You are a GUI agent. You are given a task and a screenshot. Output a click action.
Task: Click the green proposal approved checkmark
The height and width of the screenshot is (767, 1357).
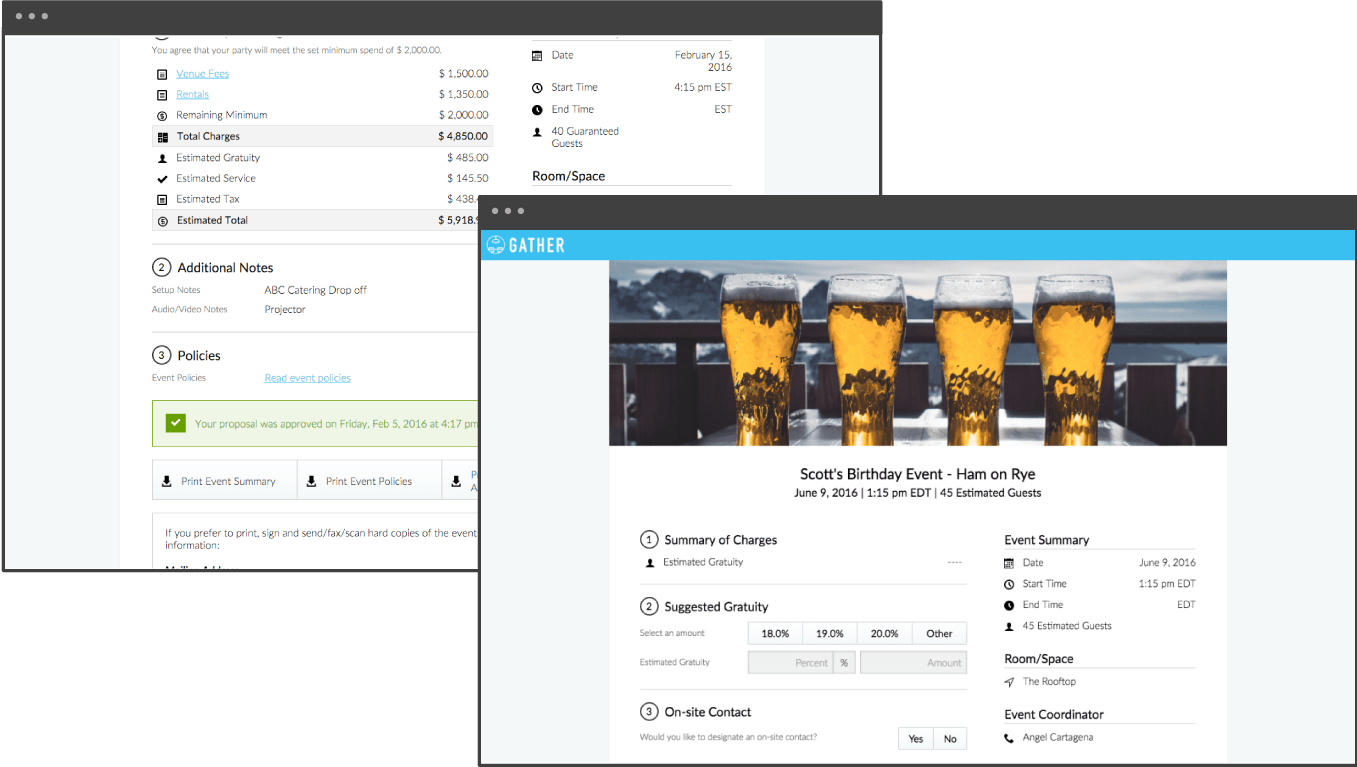176,423
